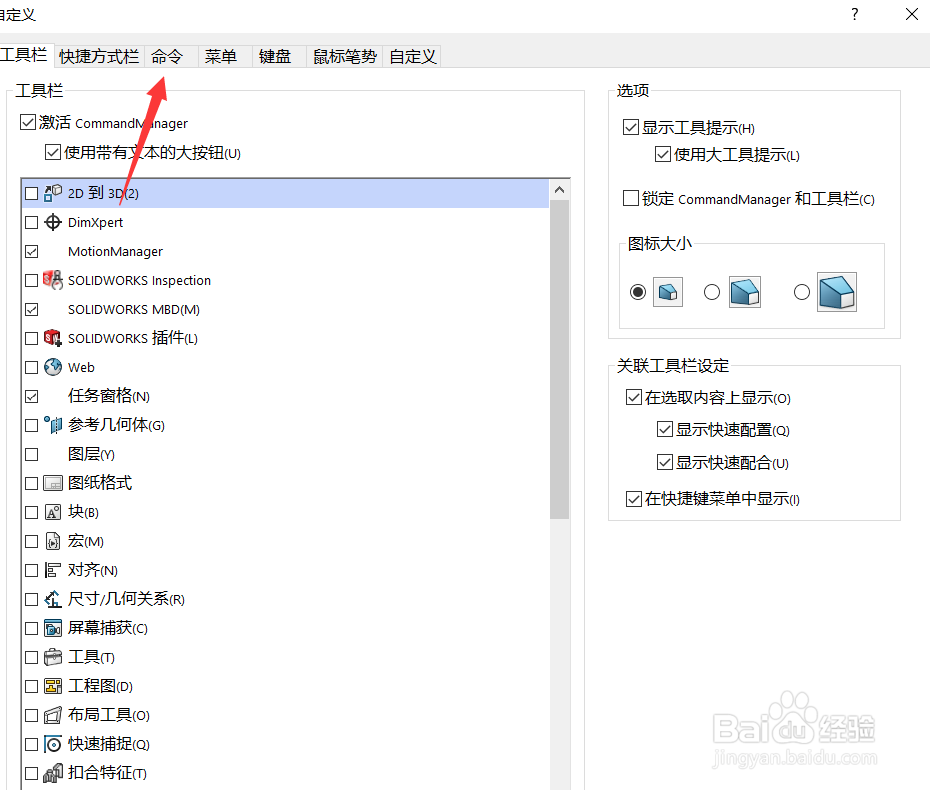Click the 宏 macro icon
Viewport: 930px width, 790px height.
53,541
